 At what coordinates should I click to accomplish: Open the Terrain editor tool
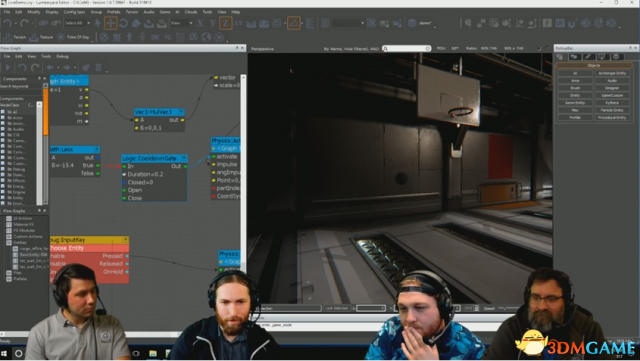pyautogui.click(x=15, y=37)
